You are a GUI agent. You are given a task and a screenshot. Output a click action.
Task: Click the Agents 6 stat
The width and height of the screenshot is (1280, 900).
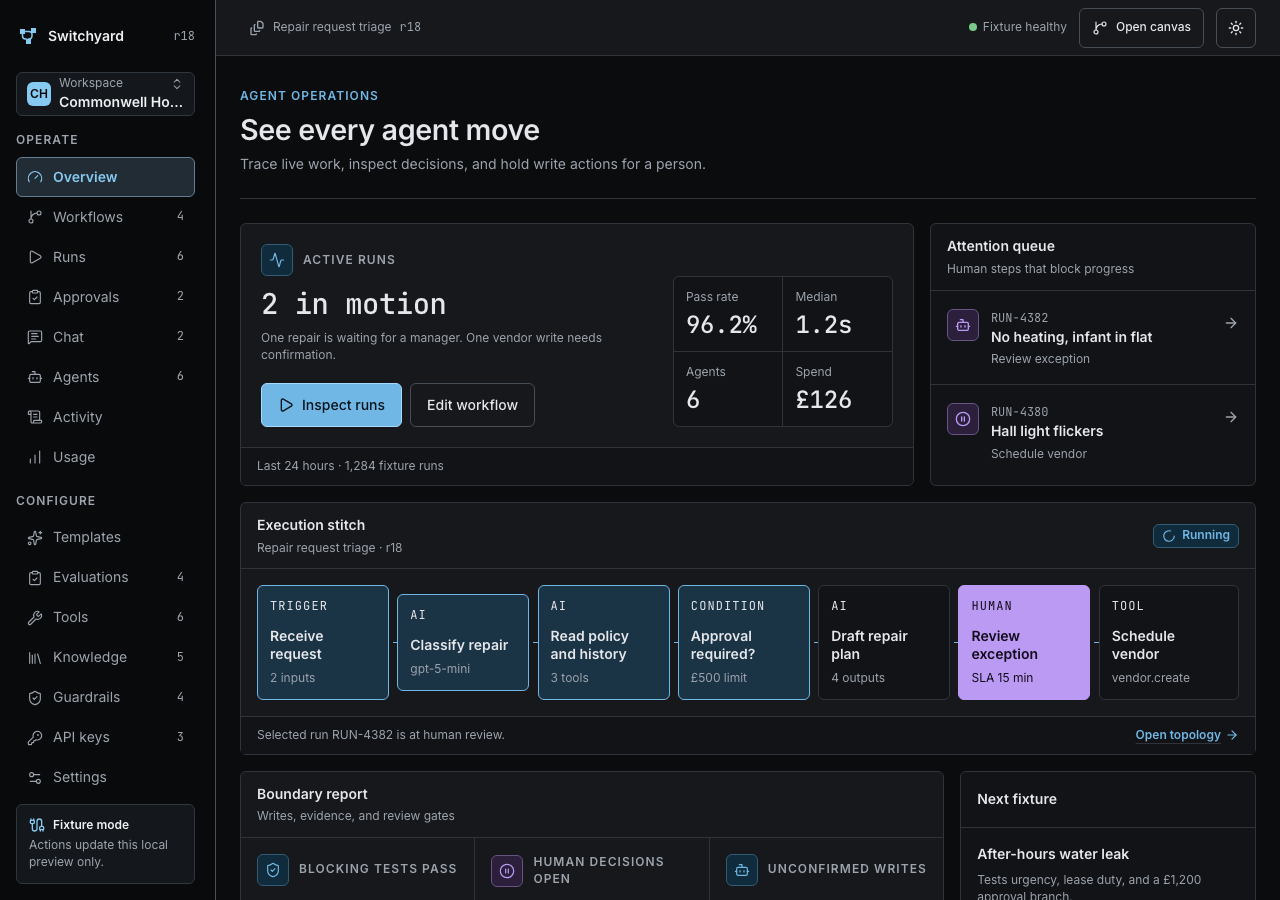click(x=728, y=389)
